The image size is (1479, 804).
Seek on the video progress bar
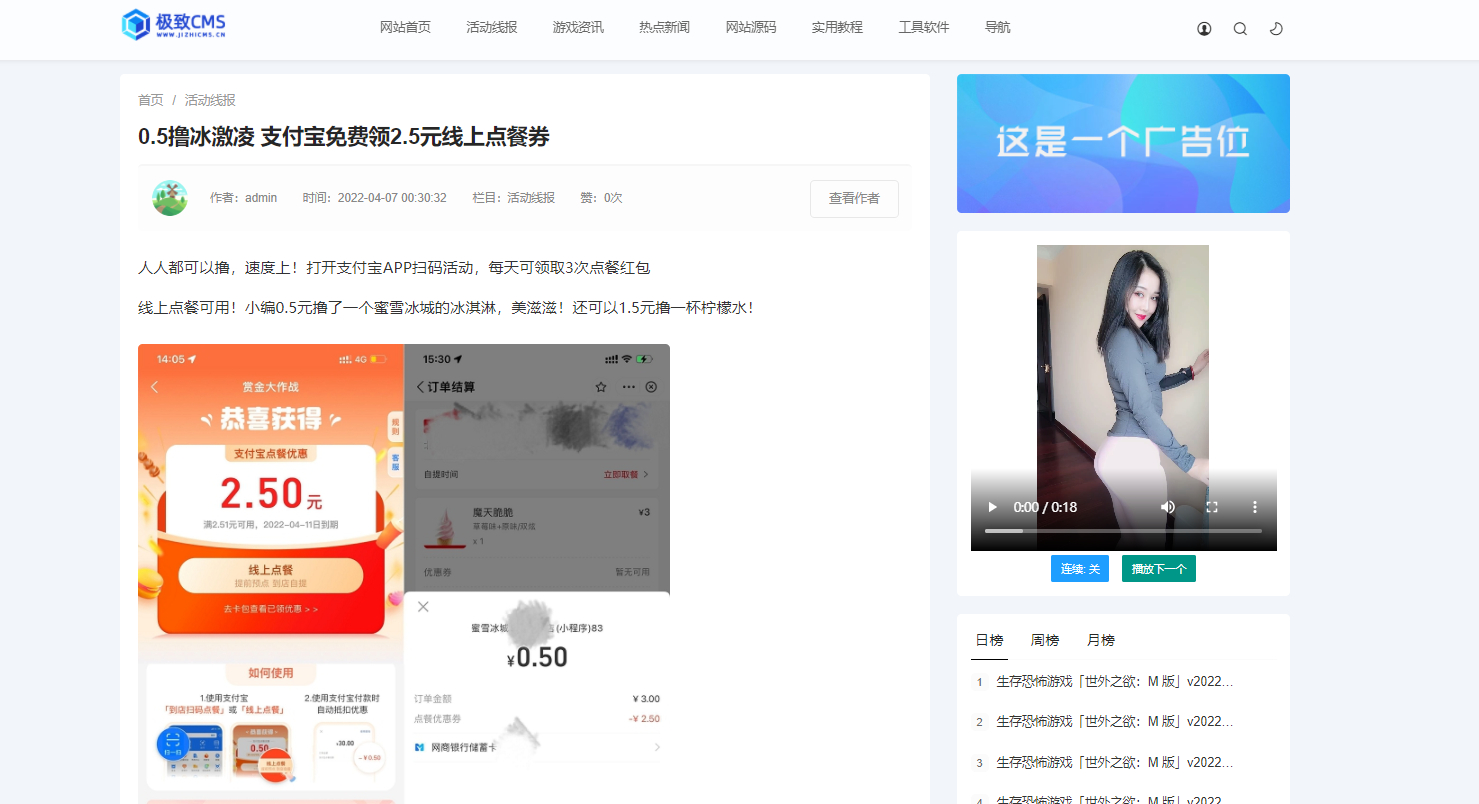coord(1123,531)
